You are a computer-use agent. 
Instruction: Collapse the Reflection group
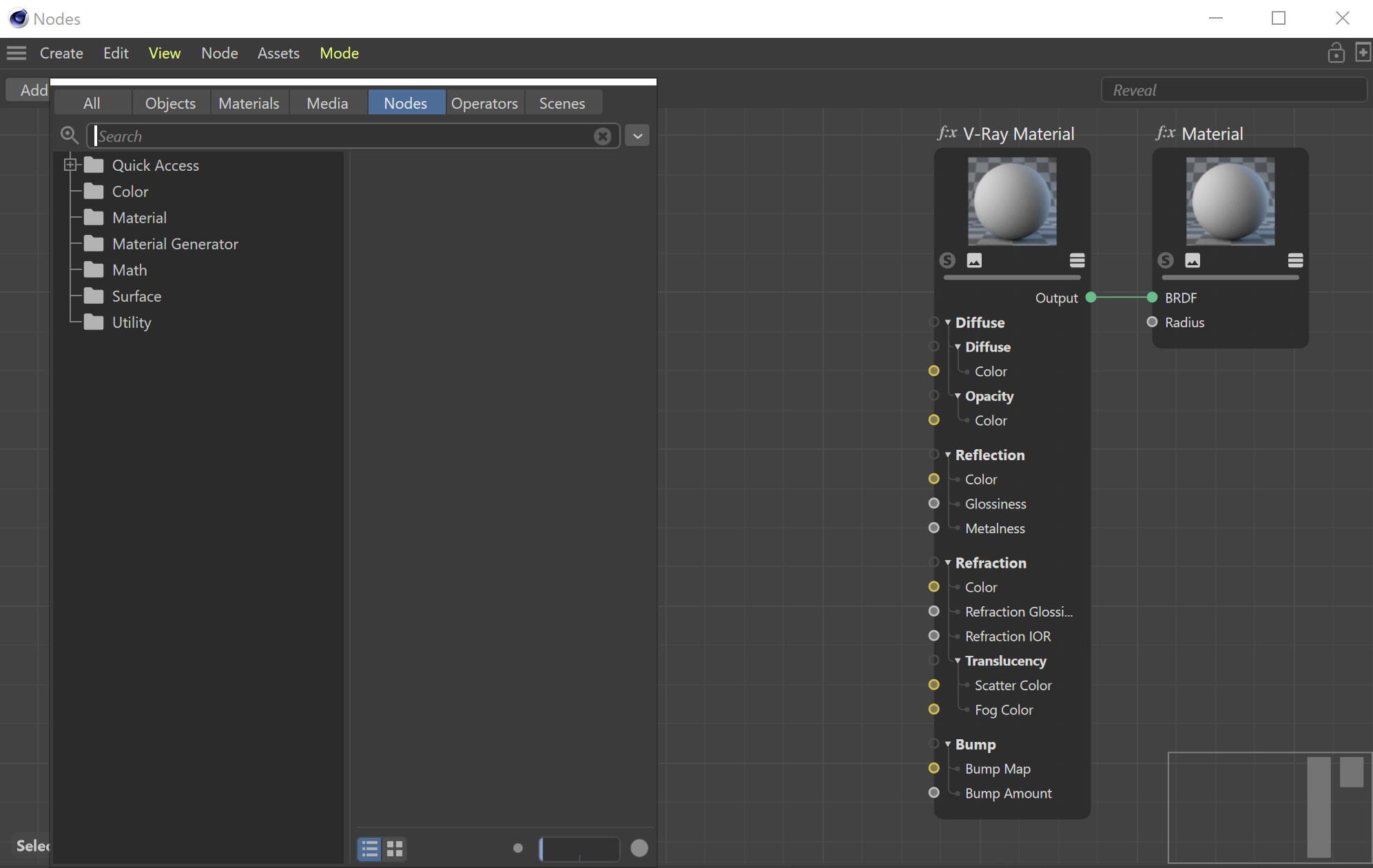coord(948,455)
